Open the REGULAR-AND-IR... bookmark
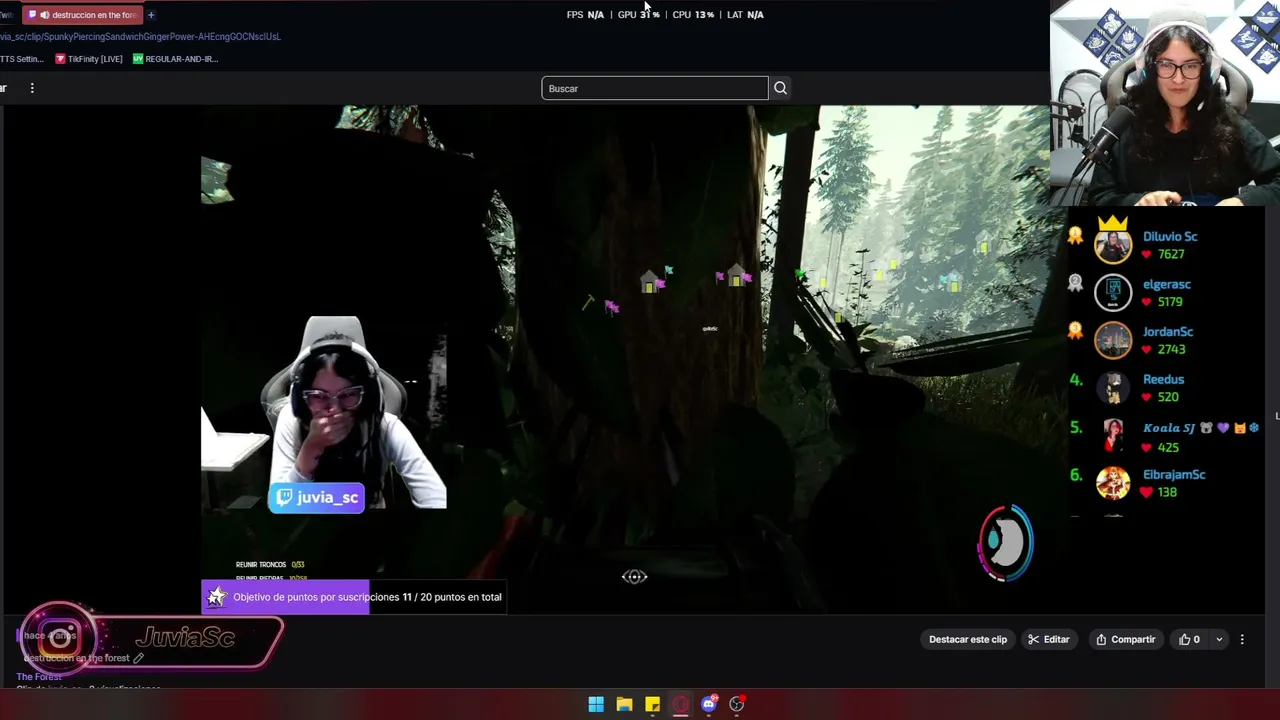 pos(176,59)
